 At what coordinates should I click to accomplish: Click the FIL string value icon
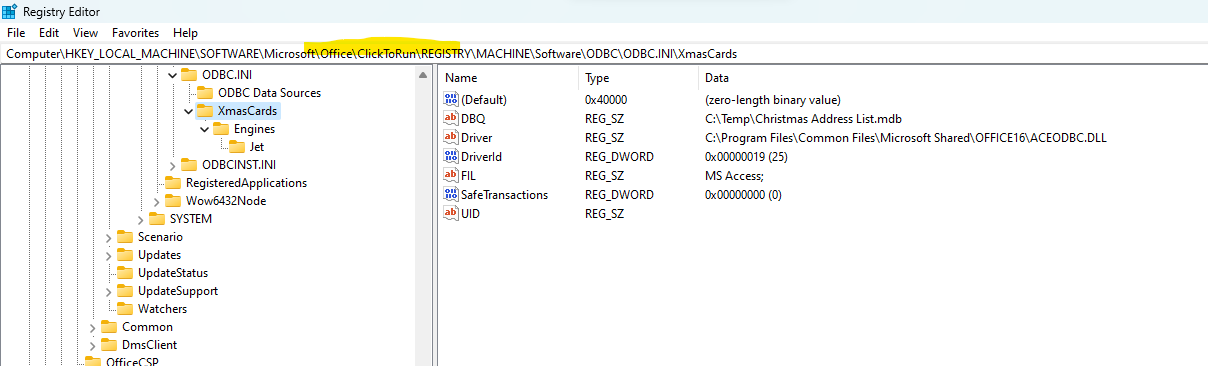(450, 176)
